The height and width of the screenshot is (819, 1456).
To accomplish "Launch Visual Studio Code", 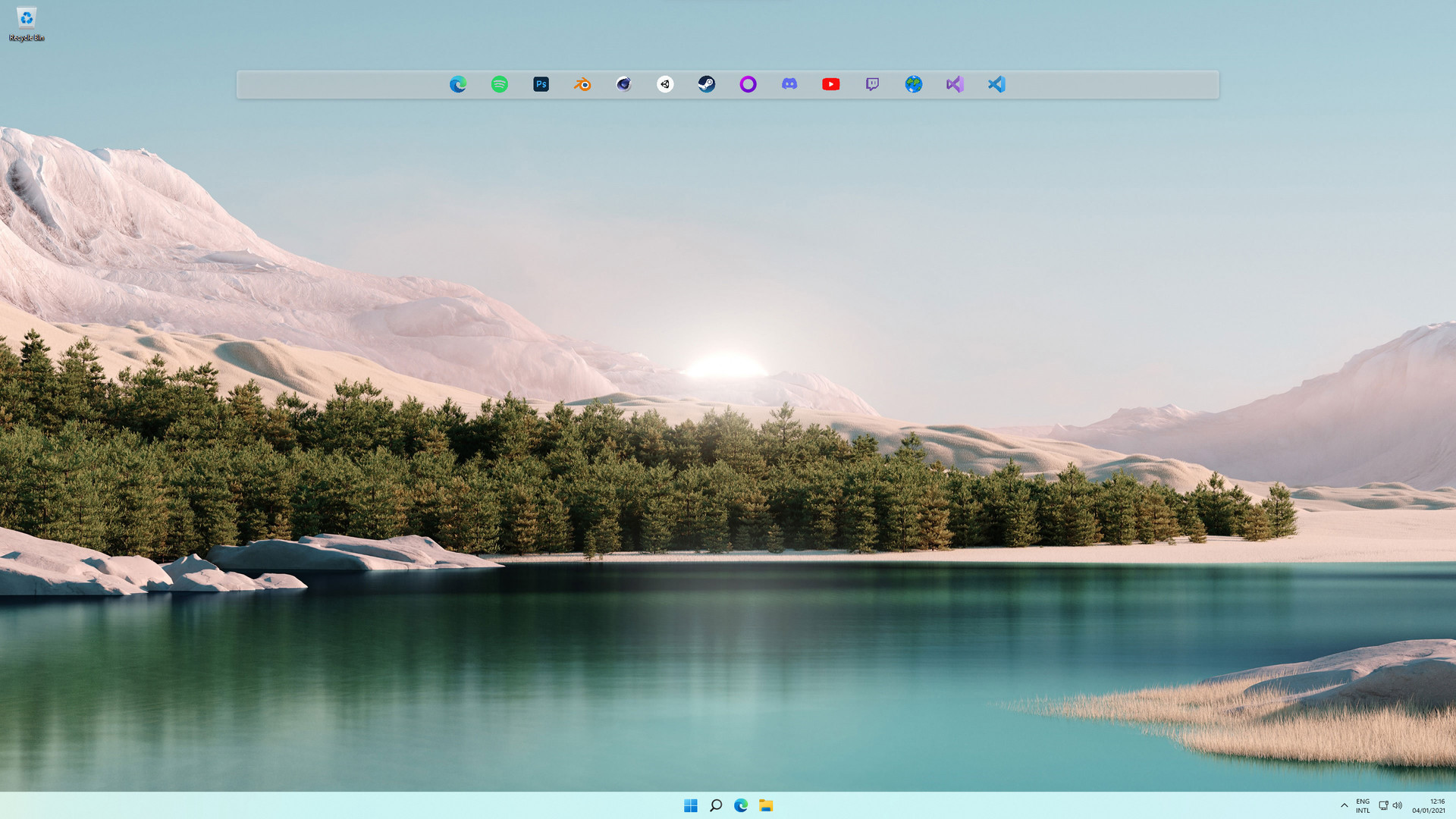I will (996, 84).
